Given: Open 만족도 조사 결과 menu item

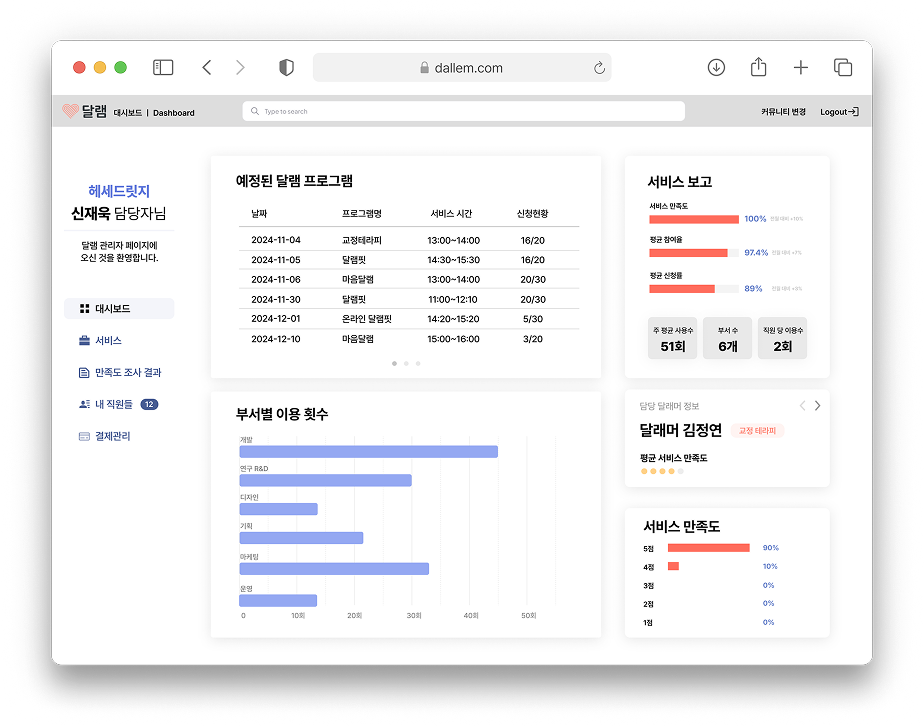Looking at the screenshot, I should [x=120, y=372].
